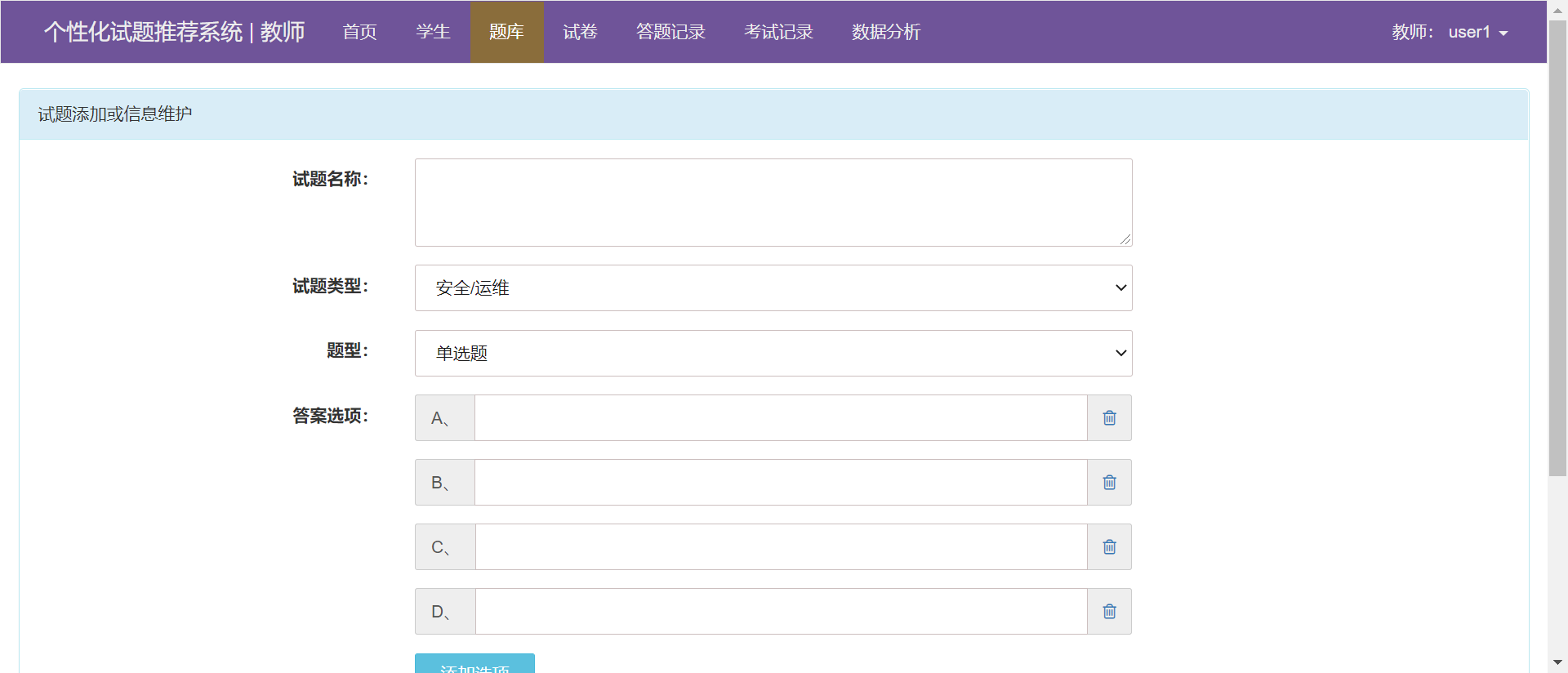This screenshot has width=1568, height=673.
Task: Click the answer option A input field
Action: (x=781, y=418)
